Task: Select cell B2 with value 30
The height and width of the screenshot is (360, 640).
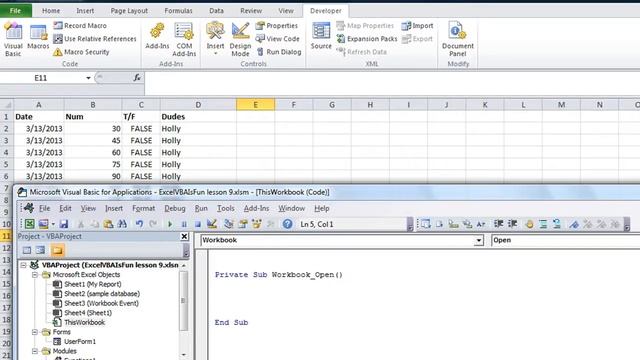Action: point(93,129)
